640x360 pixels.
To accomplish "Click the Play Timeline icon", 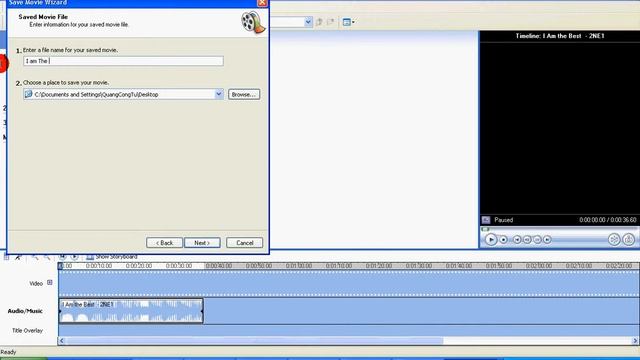I will (74, 257).
